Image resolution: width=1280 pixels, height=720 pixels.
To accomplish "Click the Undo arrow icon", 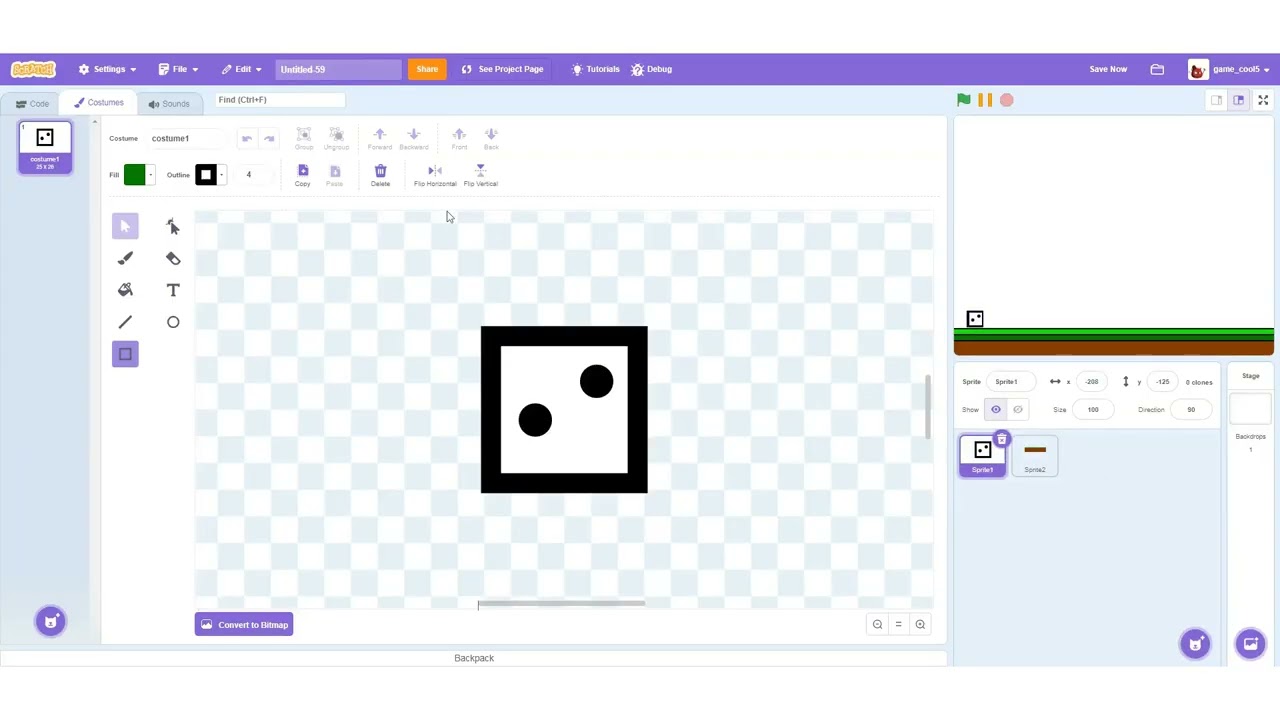I will point(247,139).
